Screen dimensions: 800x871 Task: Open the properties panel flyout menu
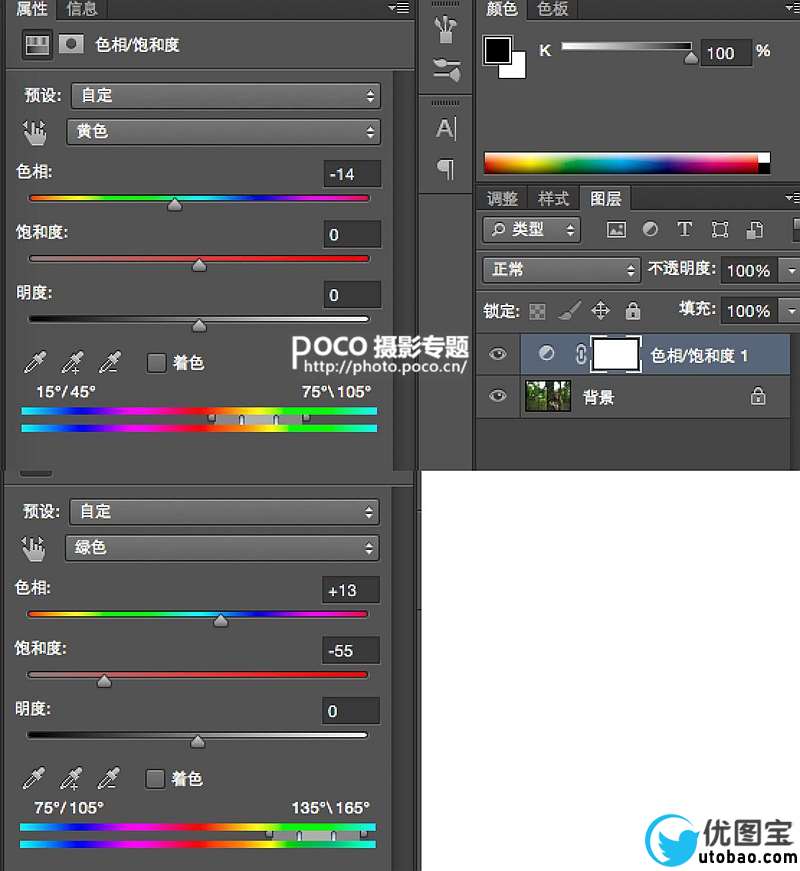(399, 8)
